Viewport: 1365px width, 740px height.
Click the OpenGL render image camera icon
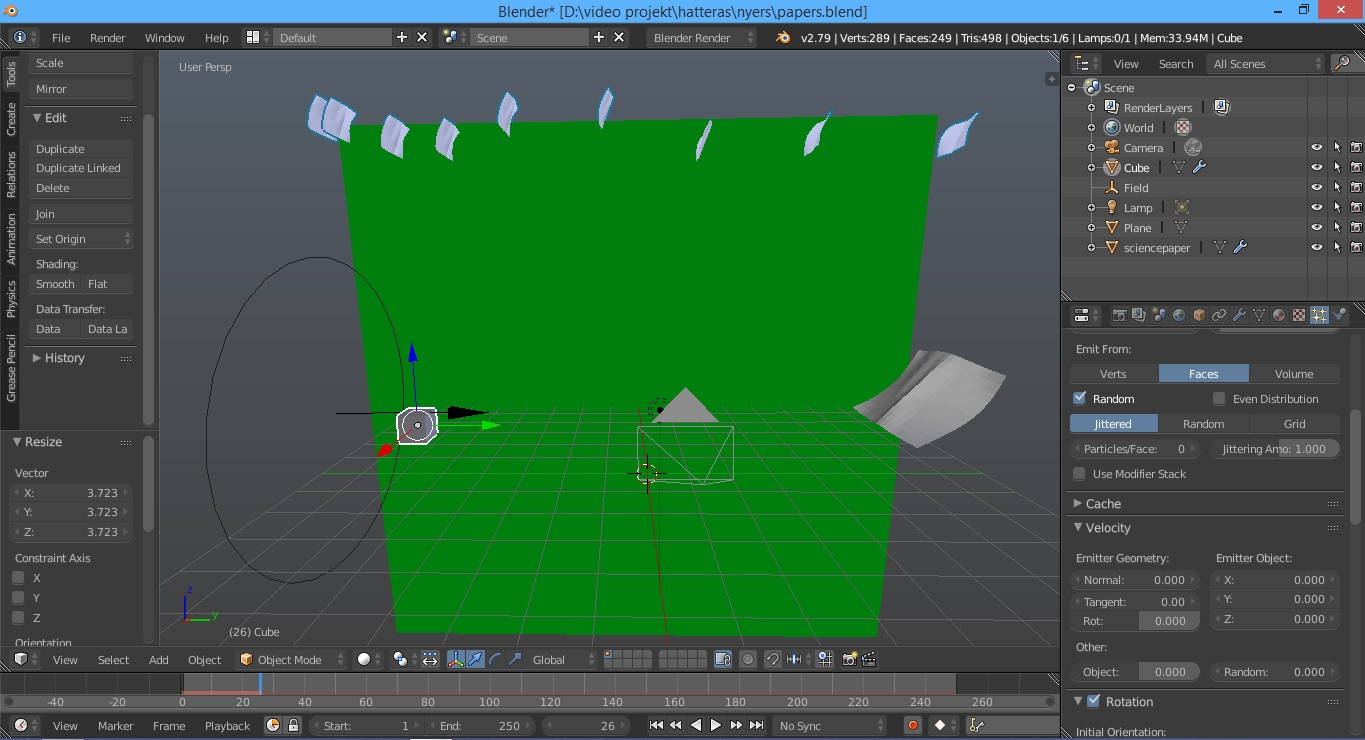[849, 659]
